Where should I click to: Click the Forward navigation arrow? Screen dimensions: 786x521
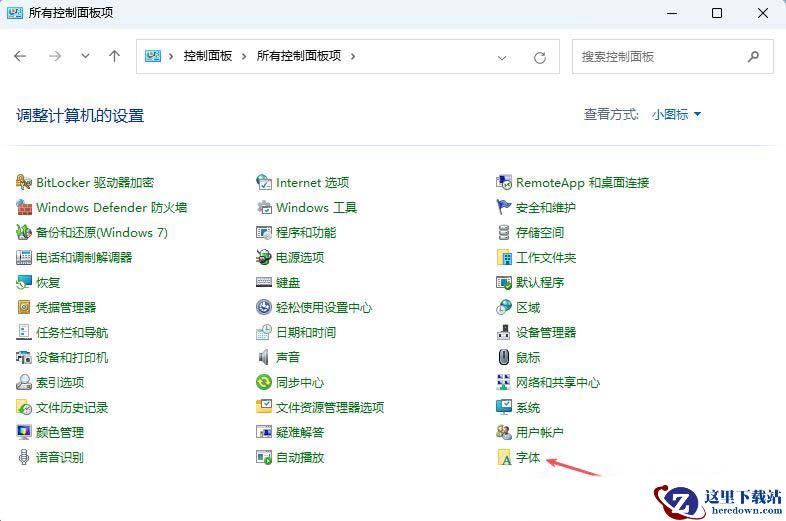click(x=55, y=56)
